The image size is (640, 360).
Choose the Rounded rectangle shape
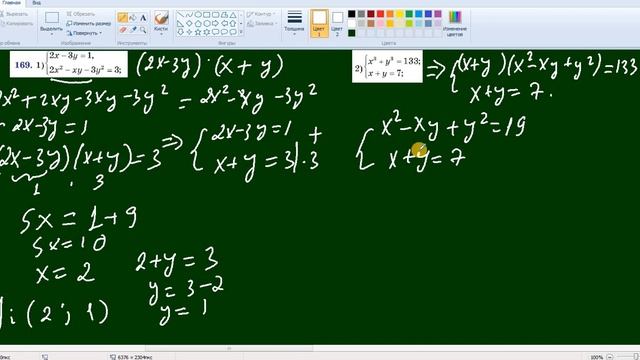[216, 15]
